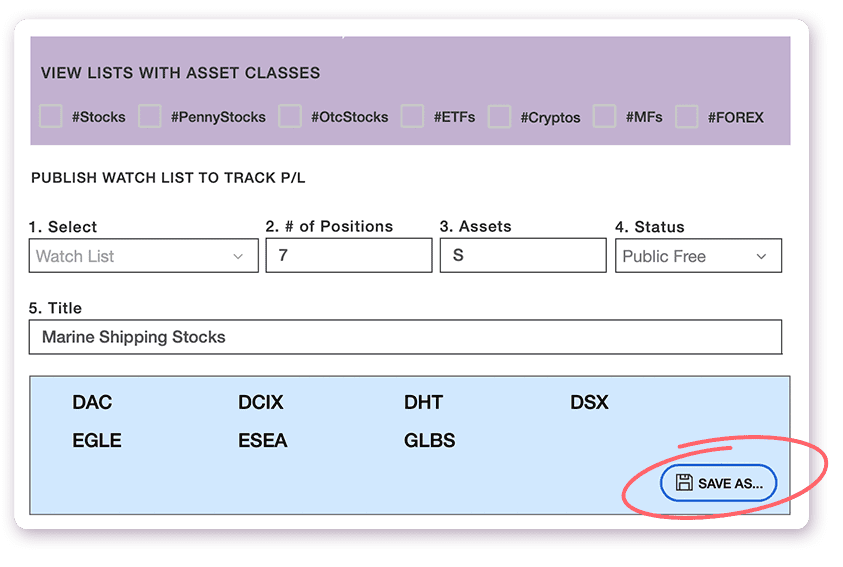The image size is (843, 567).
Task: Check the #PennyStocks asset class box
Action: [x=150, y=116]
